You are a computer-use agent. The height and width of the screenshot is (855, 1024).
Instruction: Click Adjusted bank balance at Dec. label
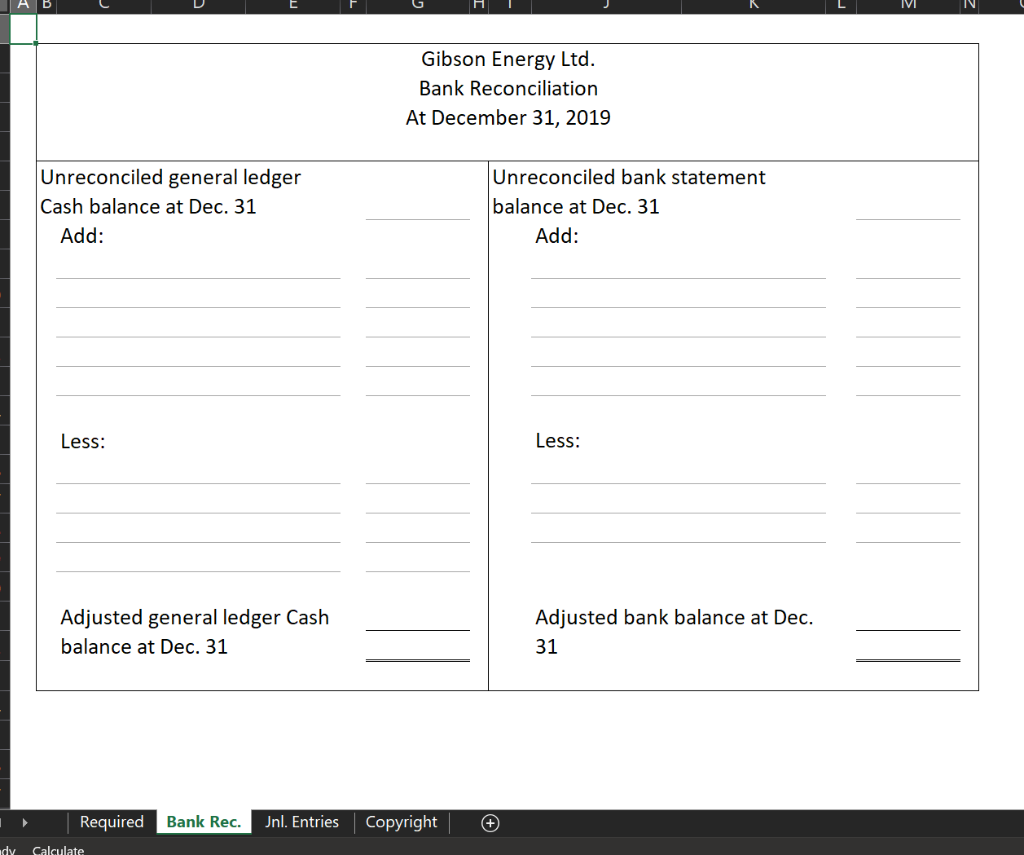click(674, 618)
